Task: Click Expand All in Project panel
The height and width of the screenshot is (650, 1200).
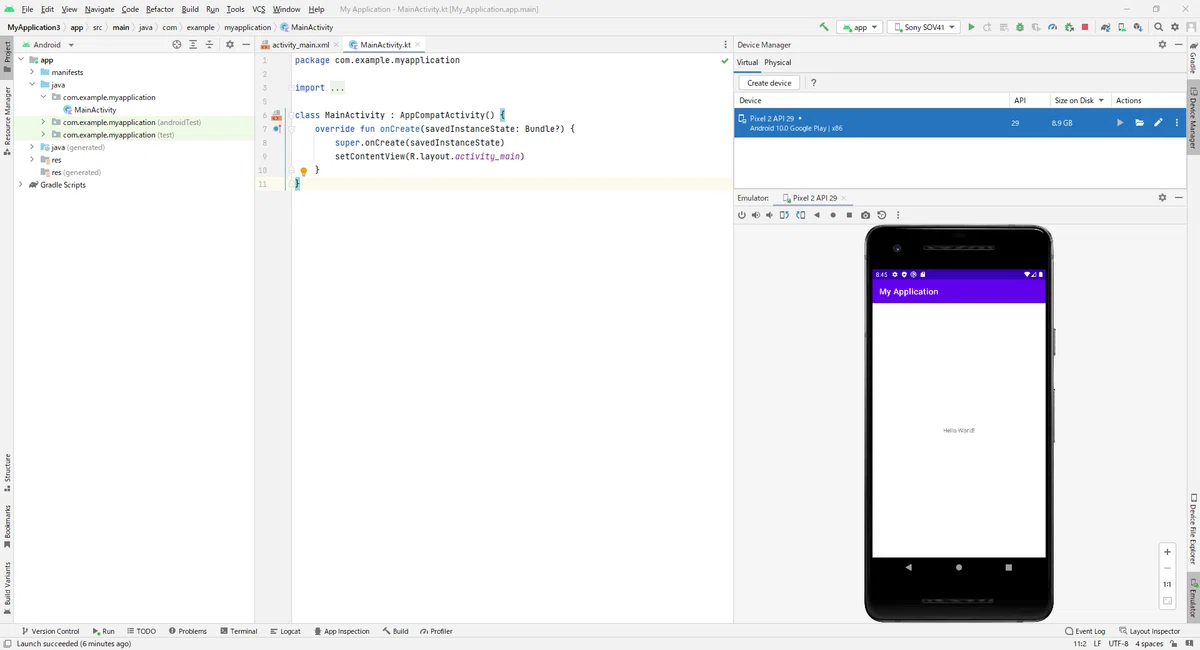Action: pyautogui.click(x=193, y=44)
